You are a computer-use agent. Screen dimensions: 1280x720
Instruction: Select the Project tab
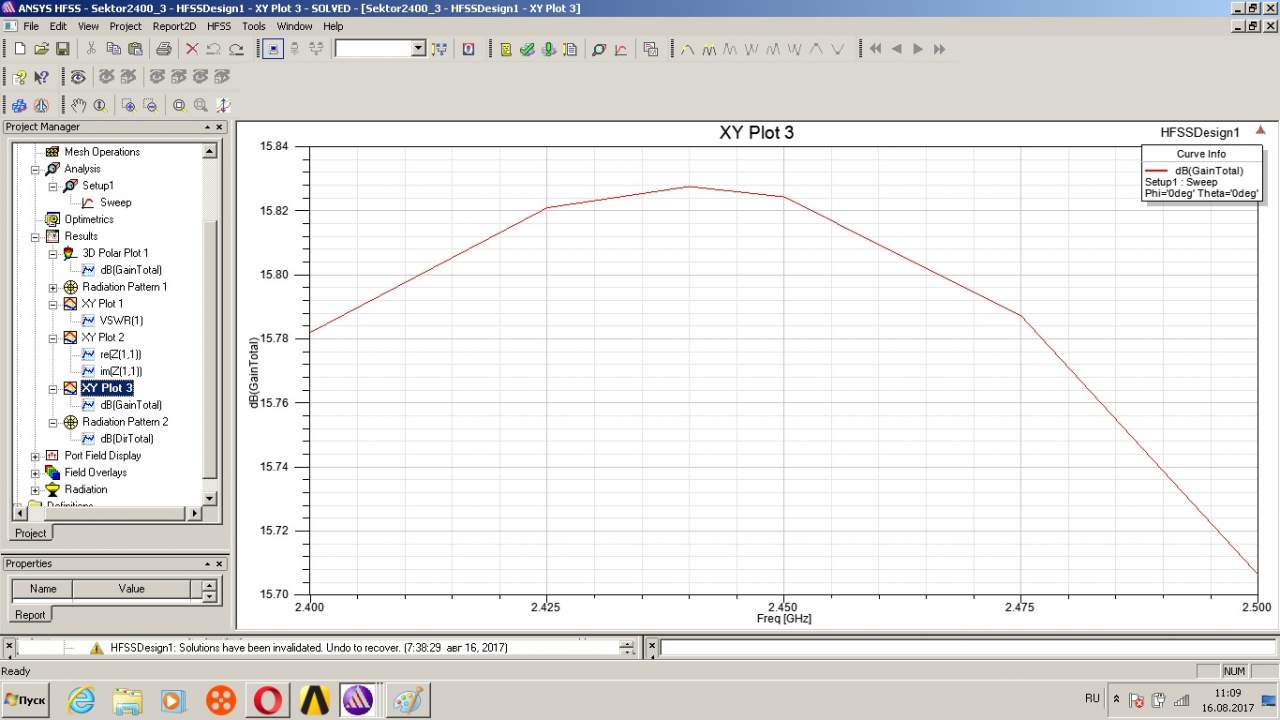30,533
